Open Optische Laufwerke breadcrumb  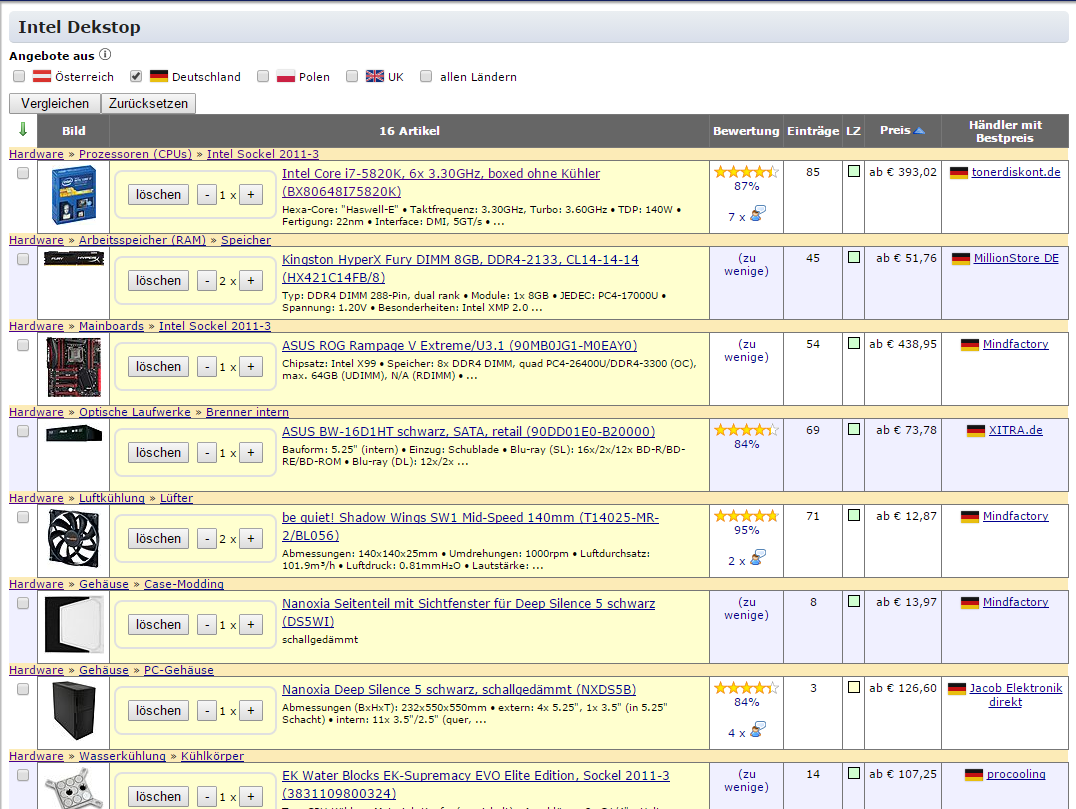tap(134, 412)
